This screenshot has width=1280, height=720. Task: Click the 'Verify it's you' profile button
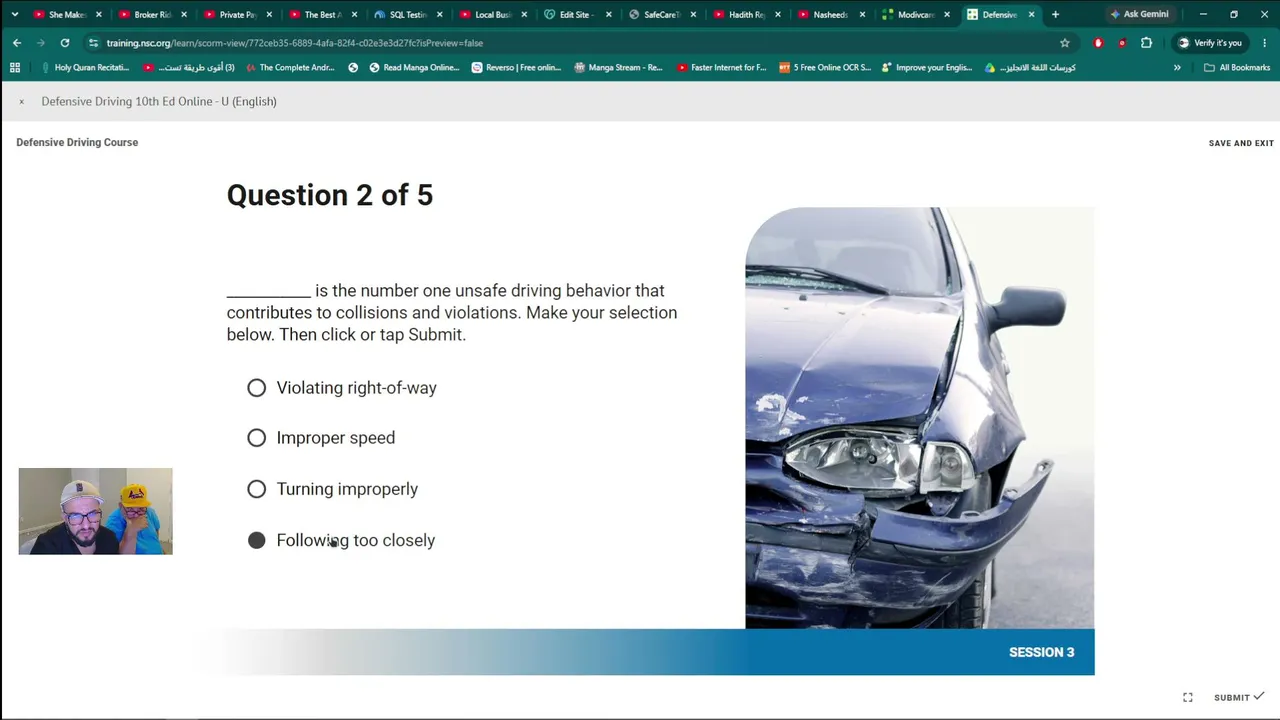(1209, 43)
